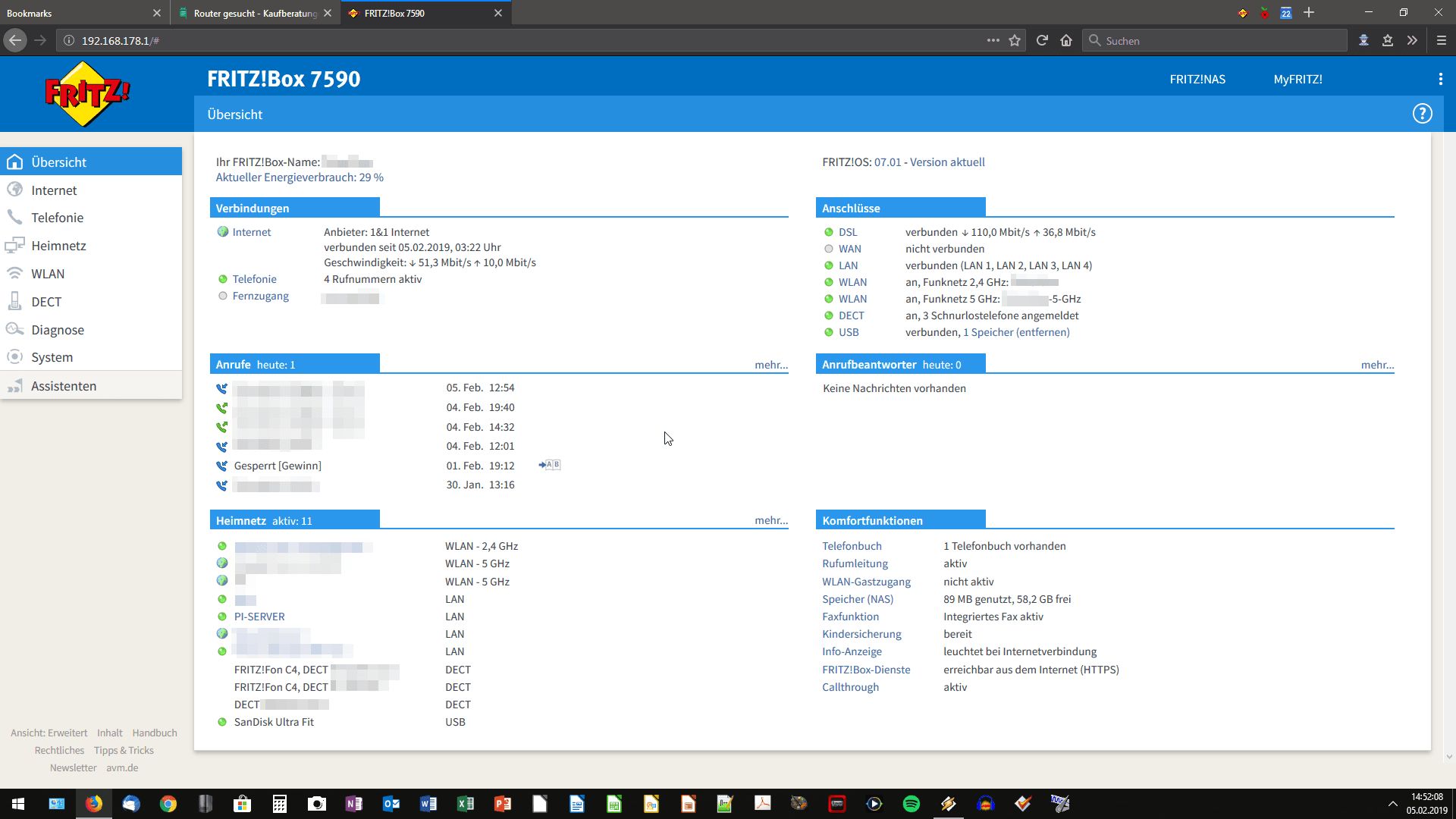Open the three-dot options menu in the header
Screen dimensions: 1456x819
(x=1440, y=79)
